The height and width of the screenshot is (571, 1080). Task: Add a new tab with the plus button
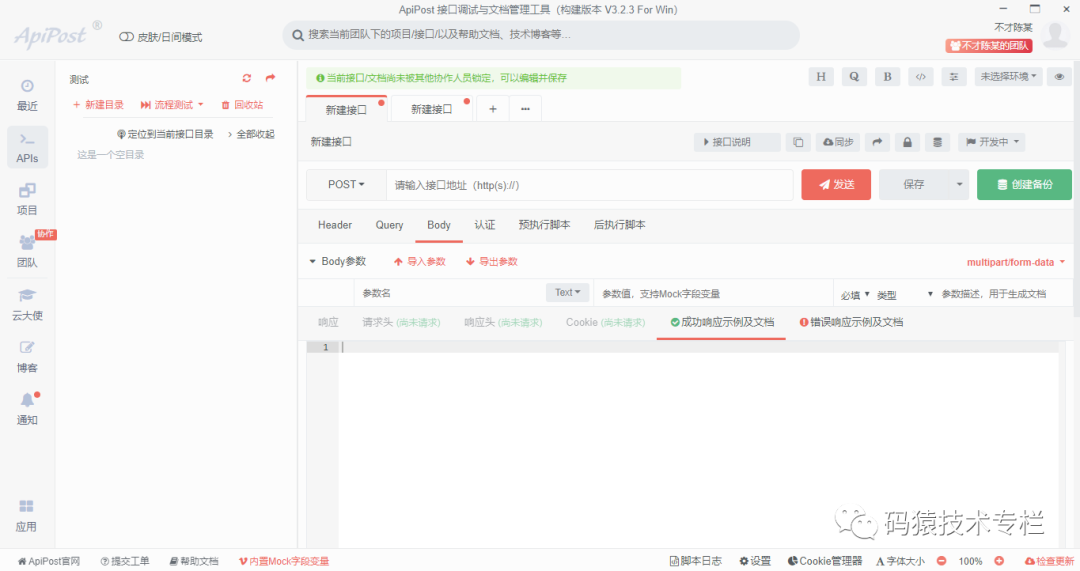(492, 109)
